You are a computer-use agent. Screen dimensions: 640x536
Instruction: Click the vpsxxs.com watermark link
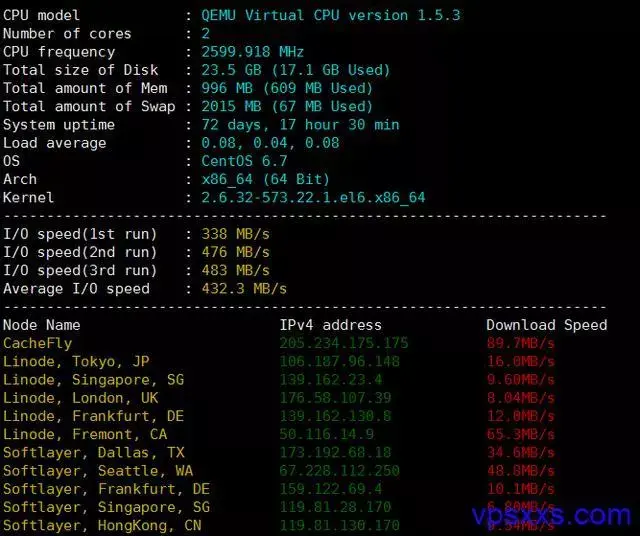(551, 515)
